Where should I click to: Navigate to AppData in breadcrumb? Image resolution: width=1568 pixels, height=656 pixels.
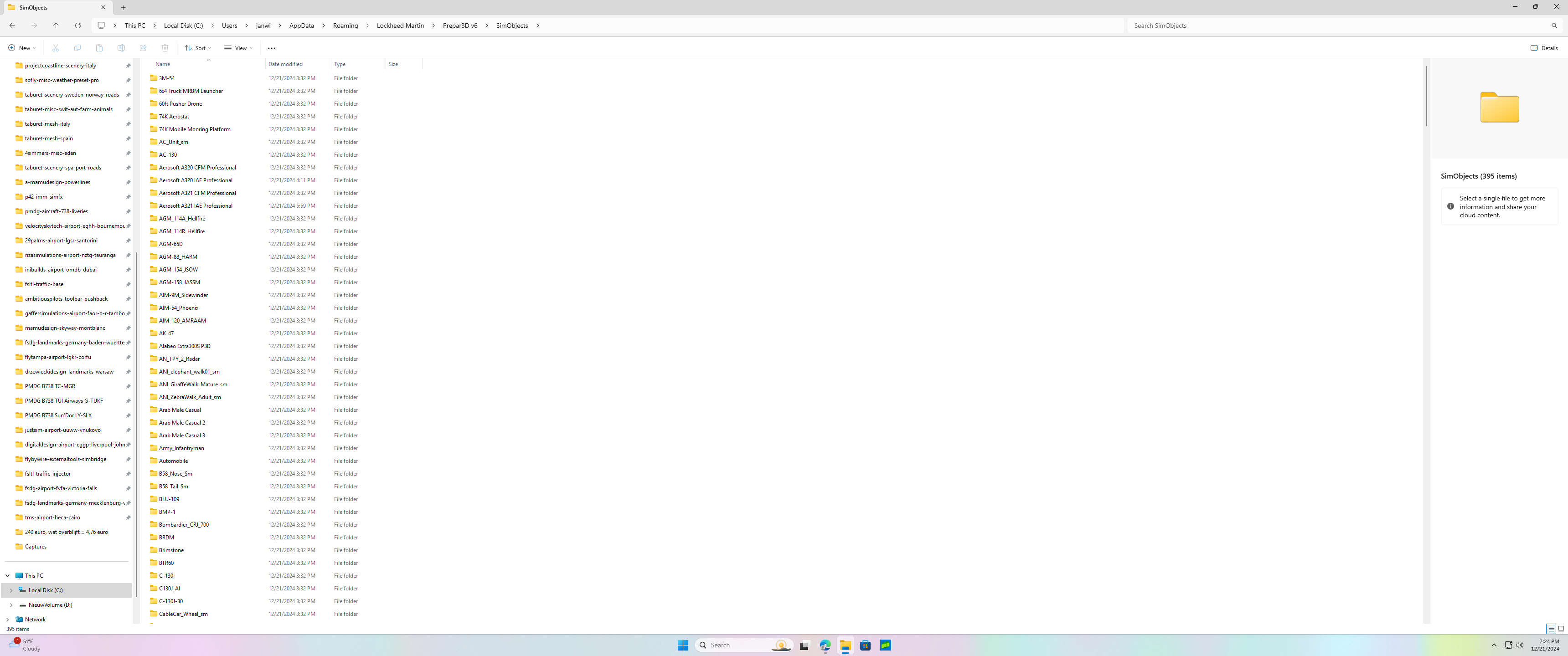[302, 26]
